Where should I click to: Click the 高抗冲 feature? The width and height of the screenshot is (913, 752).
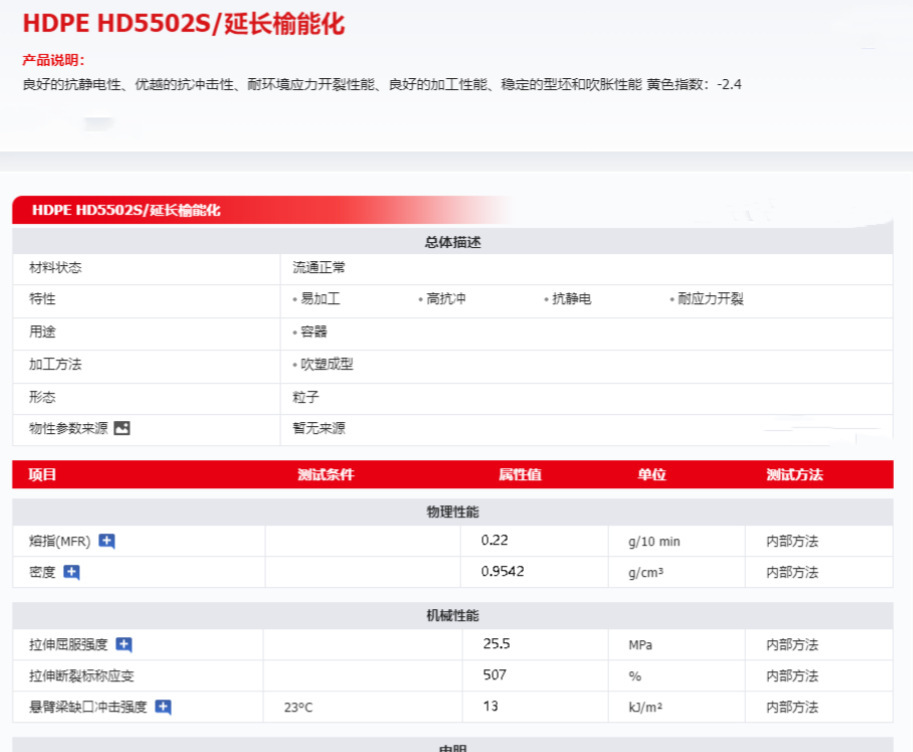[x=445, y=299]
